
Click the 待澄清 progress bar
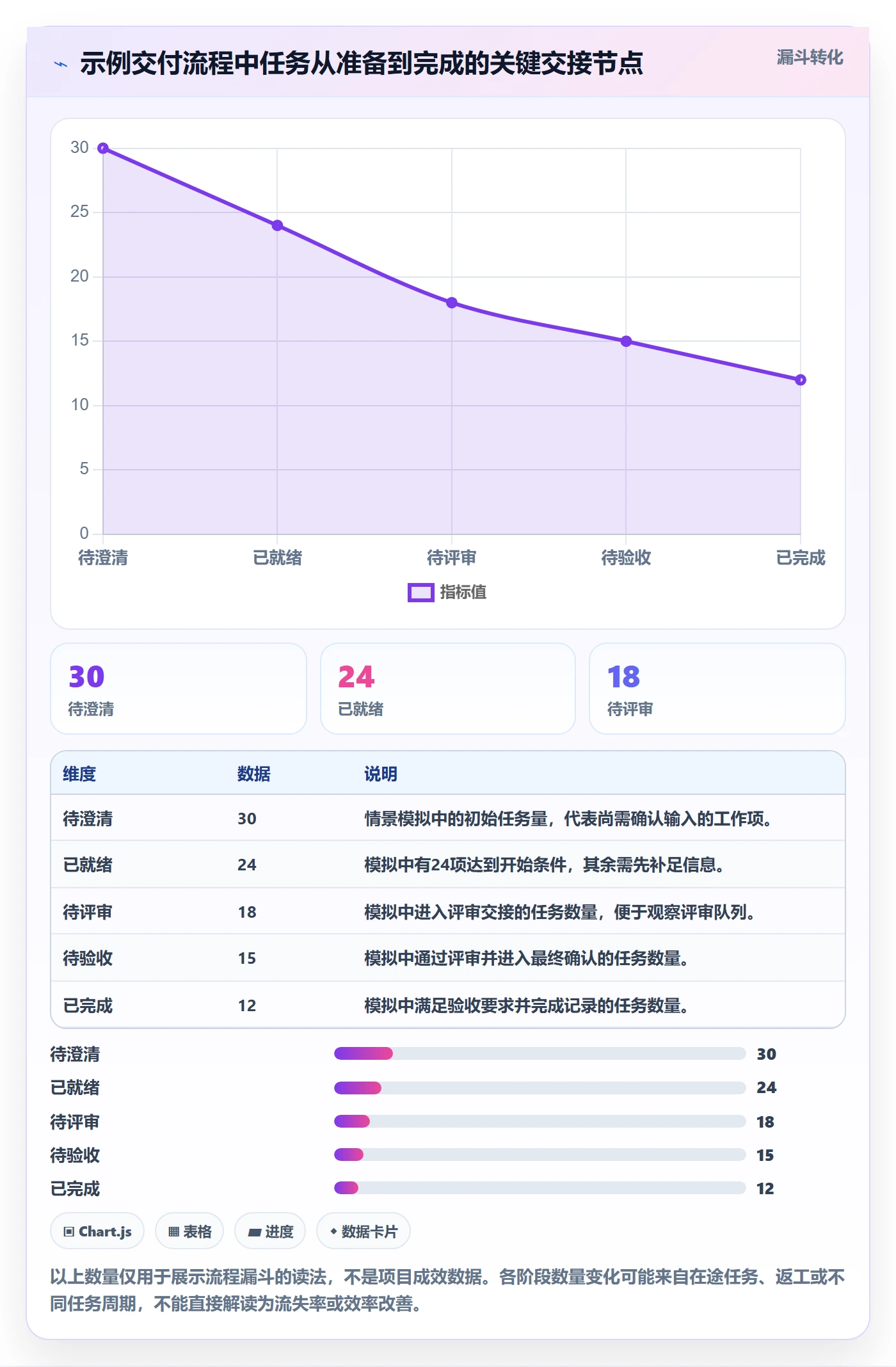pyautogui.click(x=540, y=1053)
